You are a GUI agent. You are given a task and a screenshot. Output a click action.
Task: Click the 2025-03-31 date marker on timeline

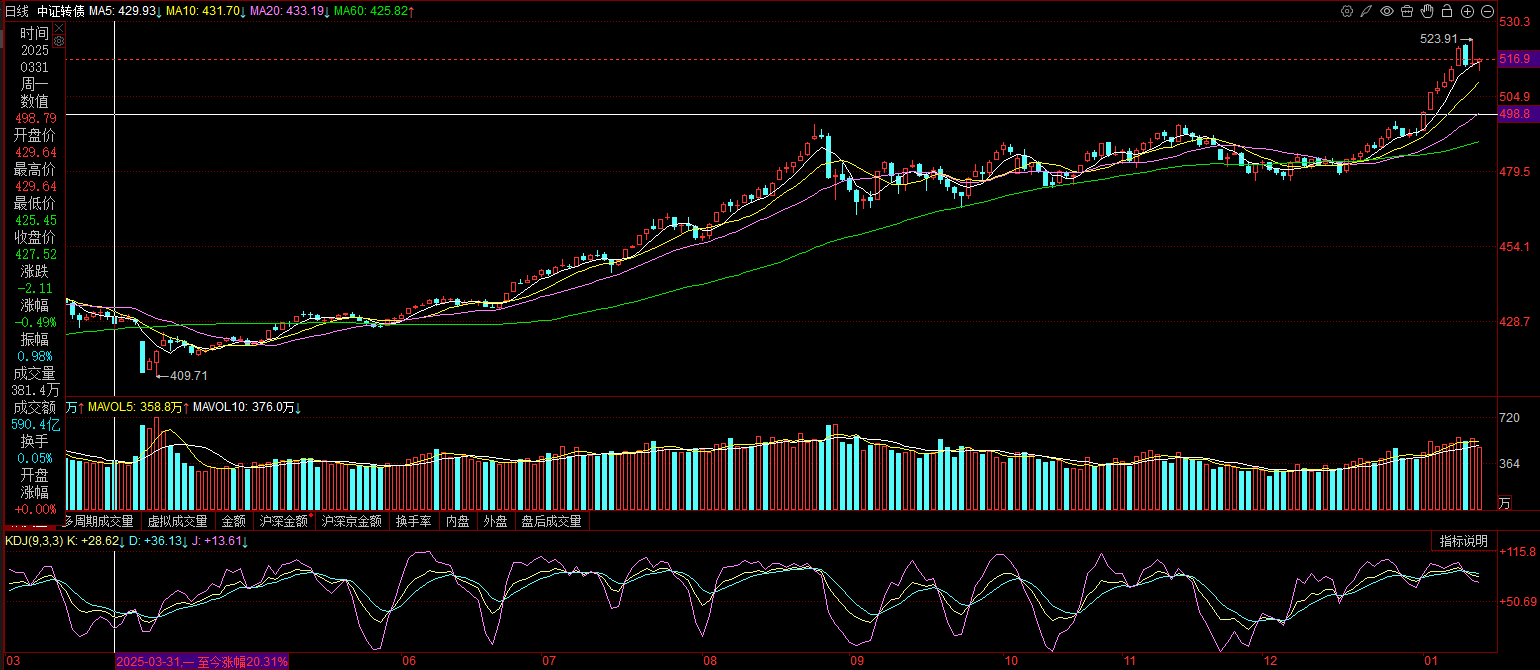click(201, 661)
